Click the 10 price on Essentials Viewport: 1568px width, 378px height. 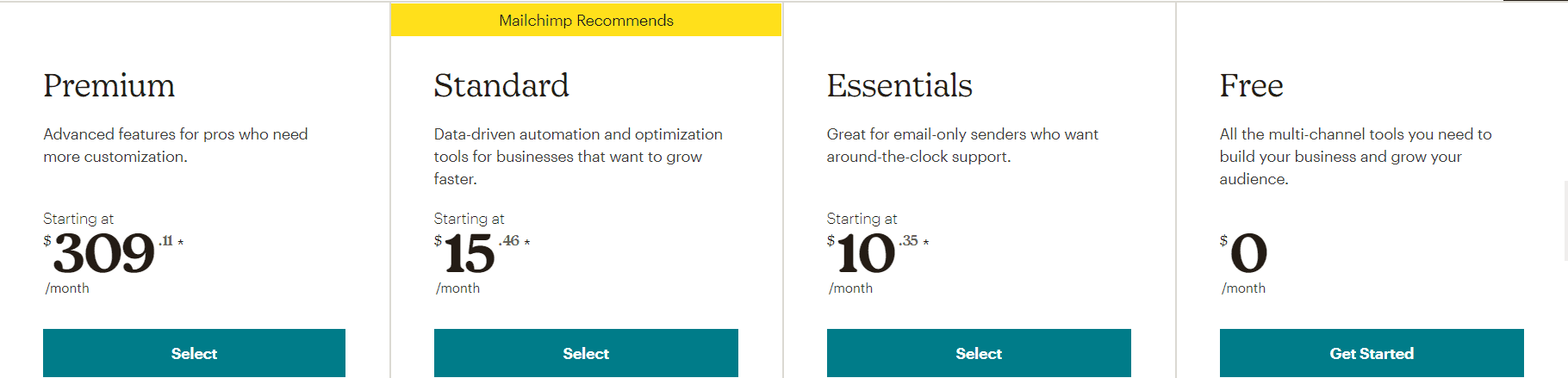[x=866, y=254]
